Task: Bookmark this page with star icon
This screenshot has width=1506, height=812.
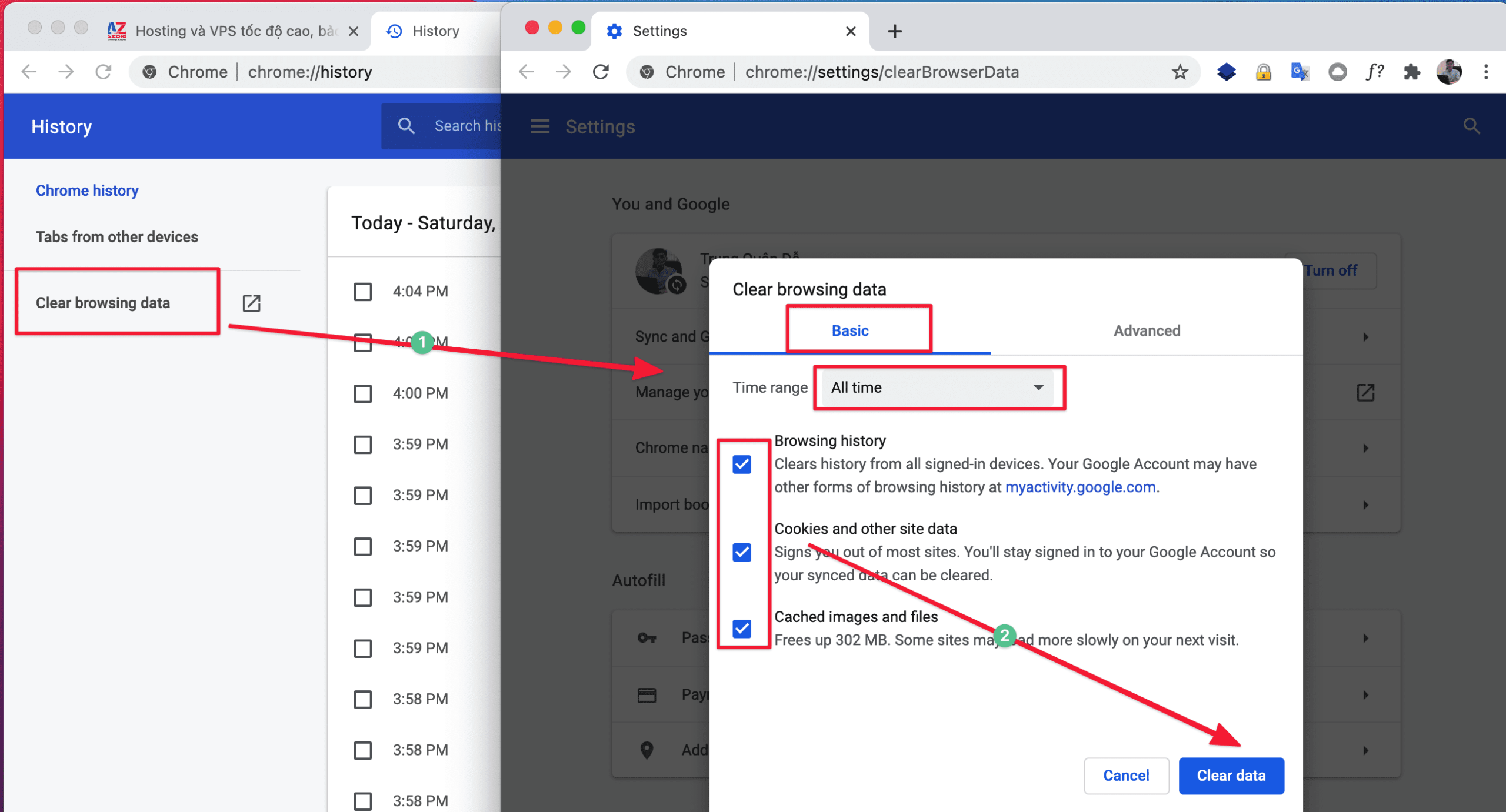Action: point(1180,72)
